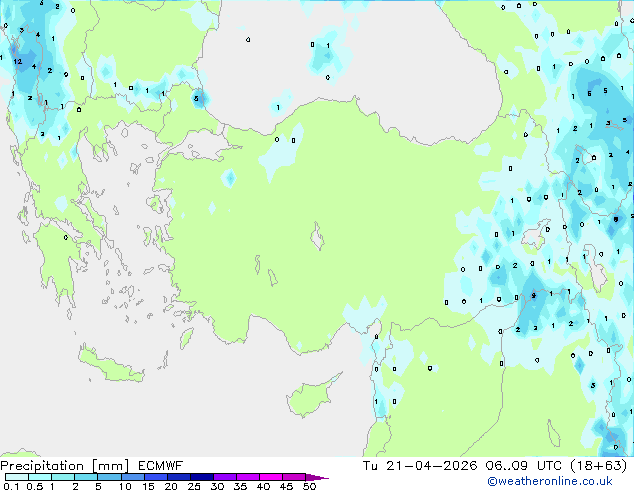Viewport: 634px width, 490px height.
Task: Click the '12' precipitation value on map
Action: pos(17,61)
